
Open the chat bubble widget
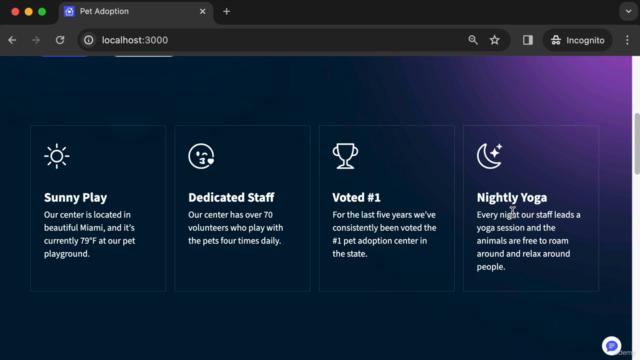[611, 346]
